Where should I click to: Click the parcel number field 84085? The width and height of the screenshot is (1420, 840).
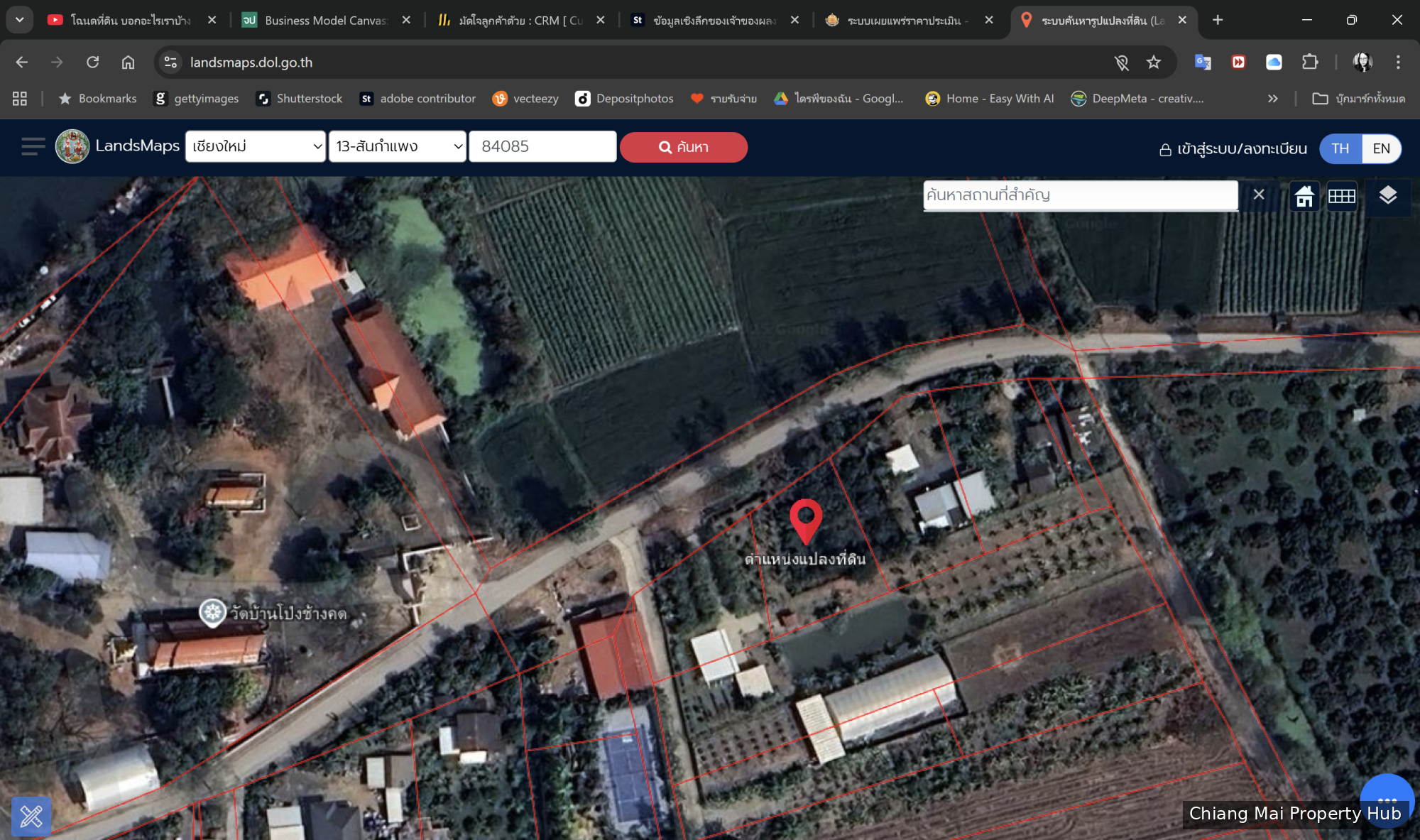point(542,147)
